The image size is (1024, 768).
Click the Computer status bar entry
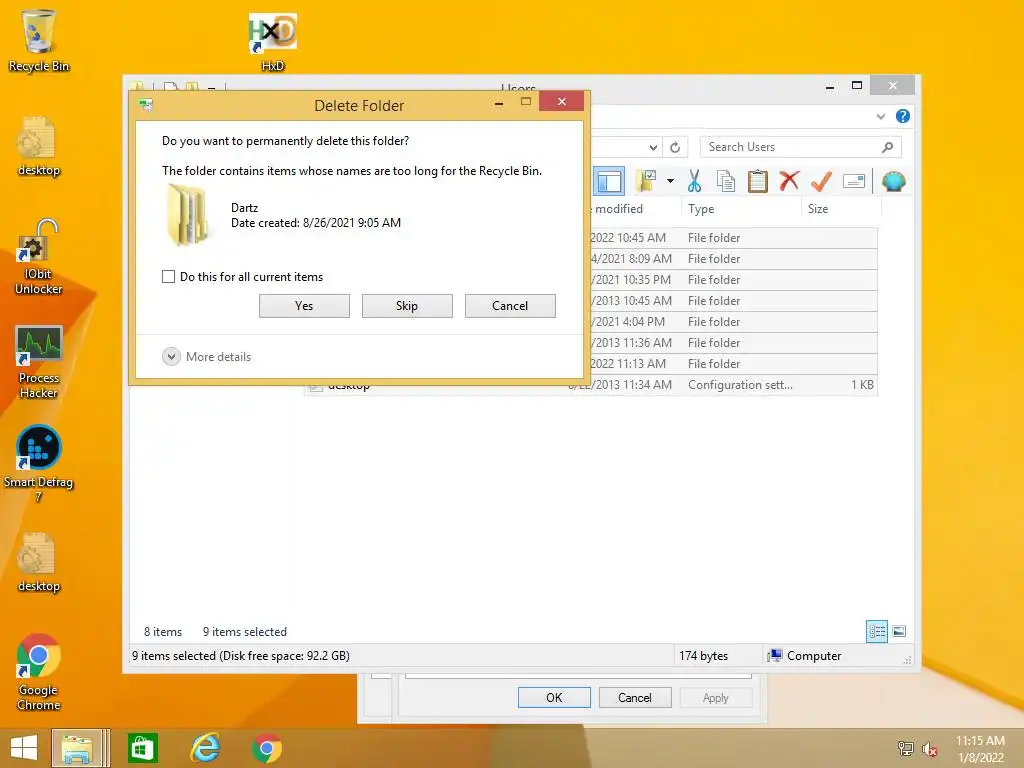tap(805, 656)
